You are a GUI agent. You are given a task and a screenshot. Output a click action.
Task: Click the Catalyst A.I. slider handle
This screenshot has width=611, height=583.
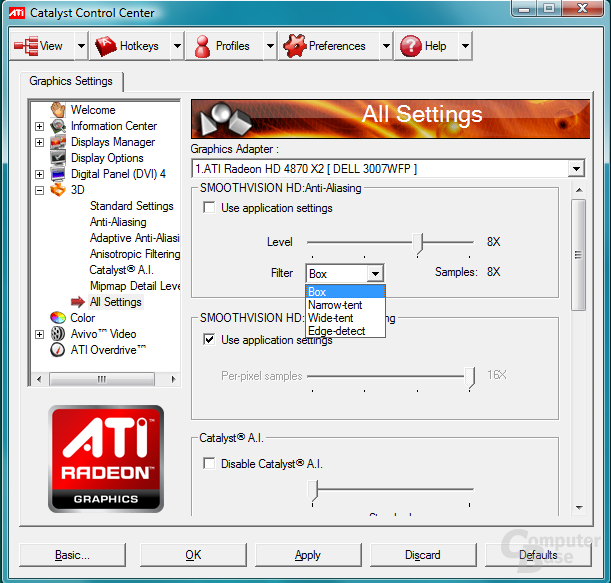[313, 491]
